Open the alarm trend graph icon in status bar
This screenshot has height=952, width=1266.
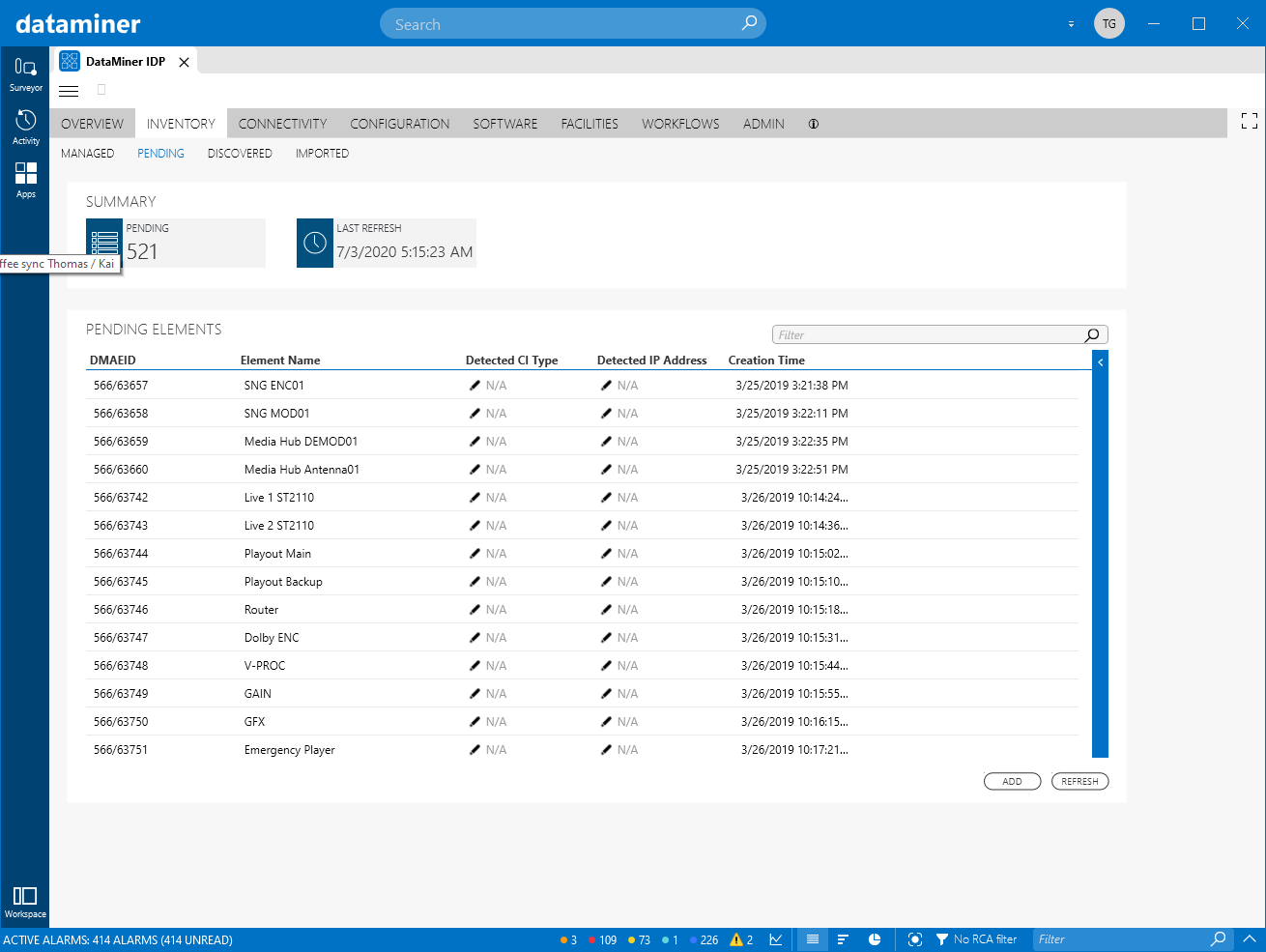tap(776, 939)
